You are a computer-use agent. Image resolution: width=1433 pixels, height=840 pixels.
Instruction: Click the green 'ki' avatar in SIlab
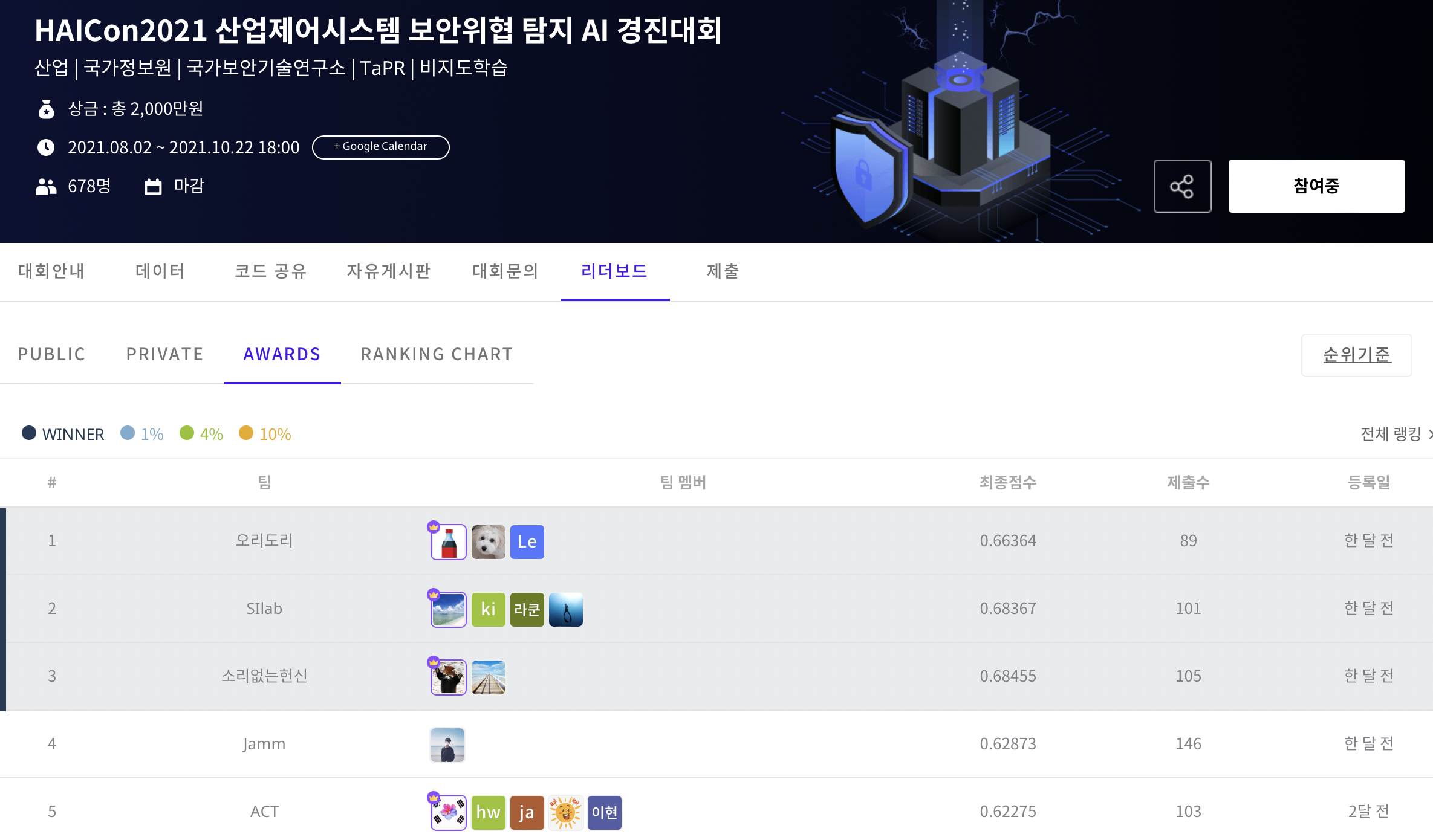[488, 610]
